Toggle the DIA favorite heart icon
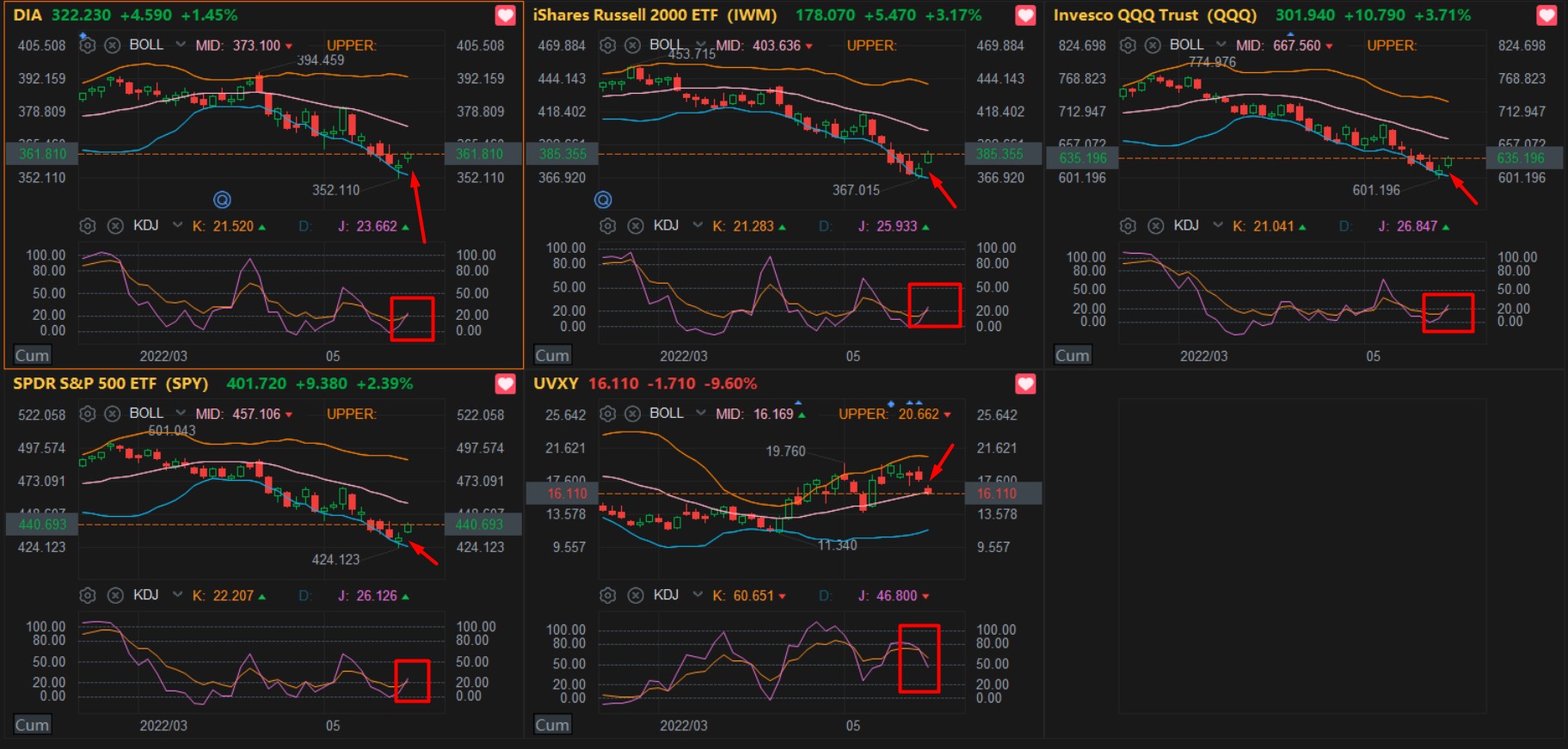1568x749 pixels. click(505, 15)
